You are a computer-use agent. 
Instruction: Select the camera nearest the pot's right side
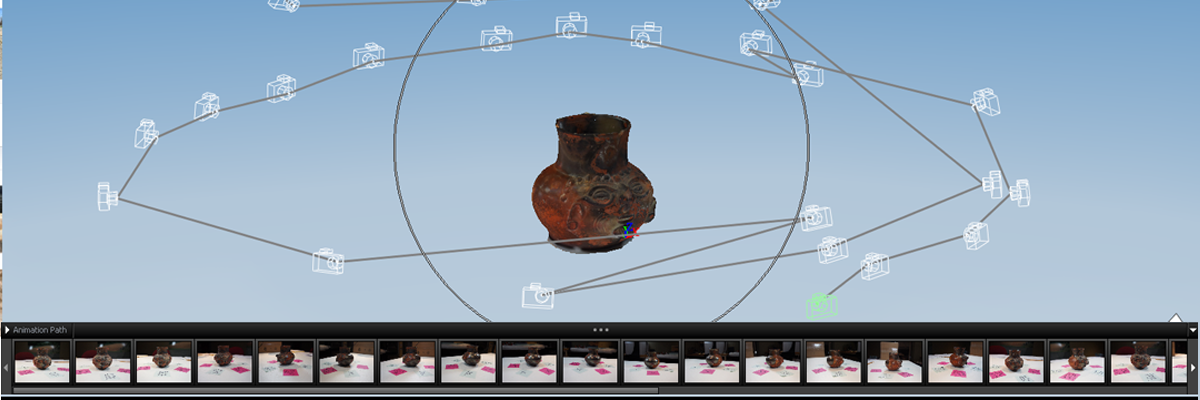816,217
